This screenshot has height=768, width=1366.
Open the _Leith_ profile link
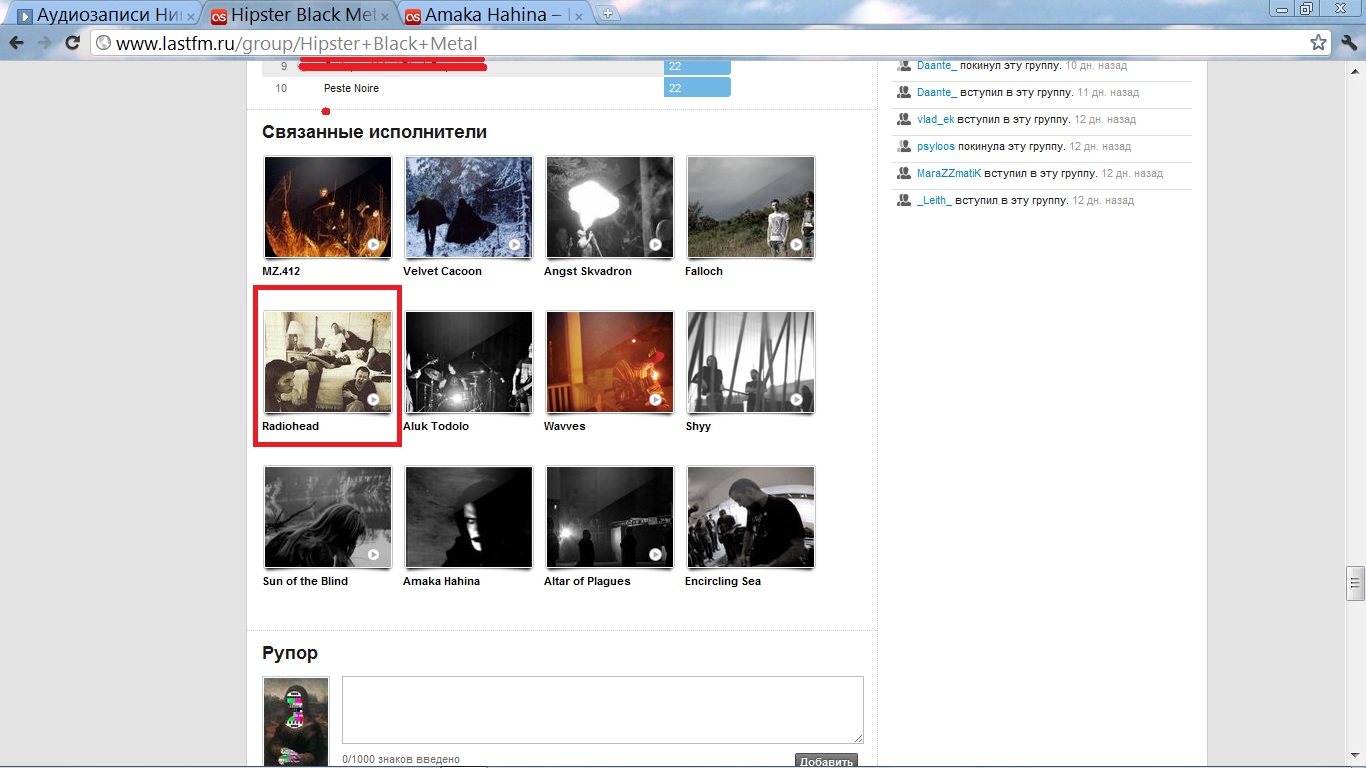click(x=934, y=200)
